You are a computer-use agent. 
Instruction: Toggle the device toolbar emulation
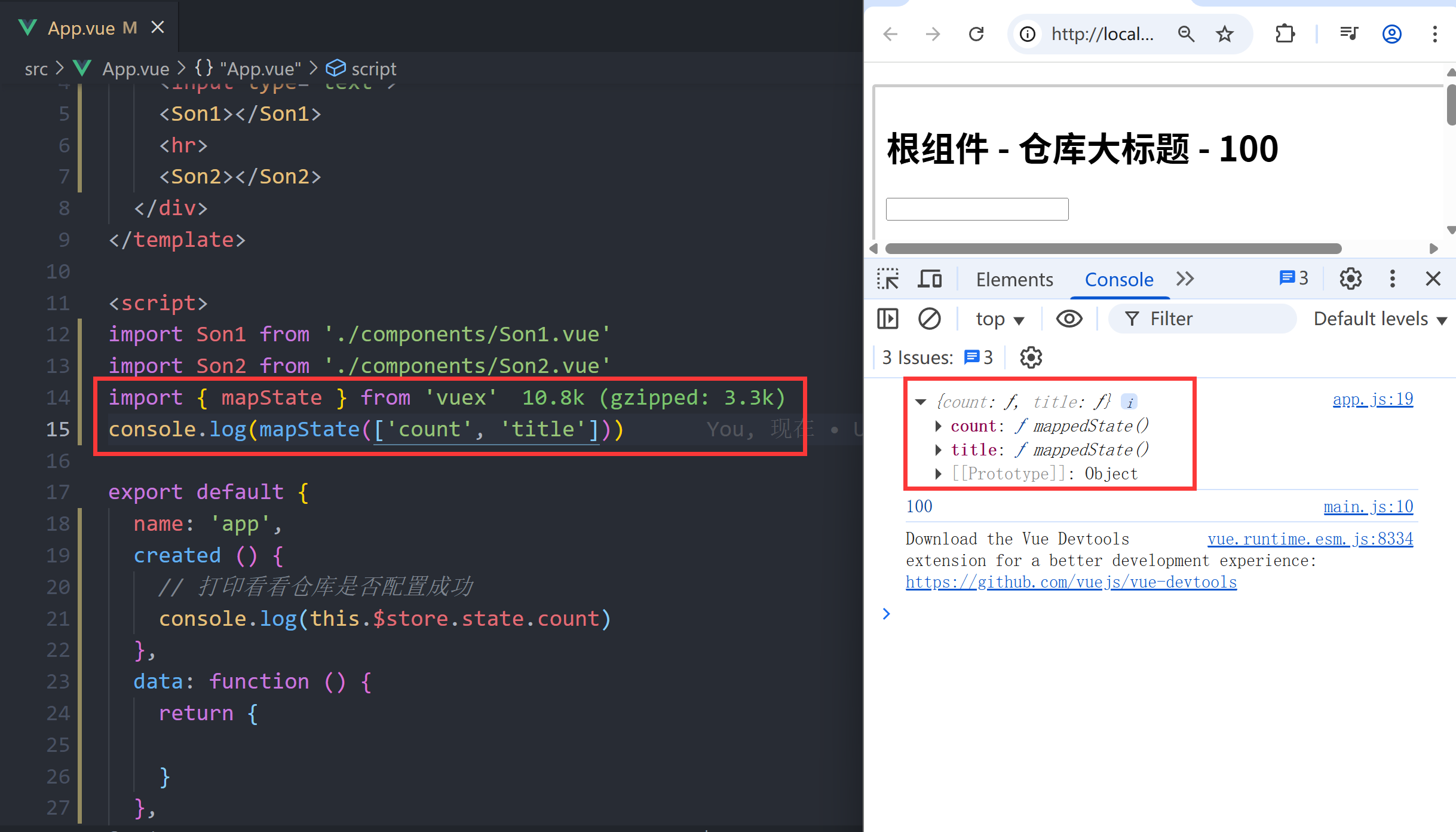[x=930, y=279]
